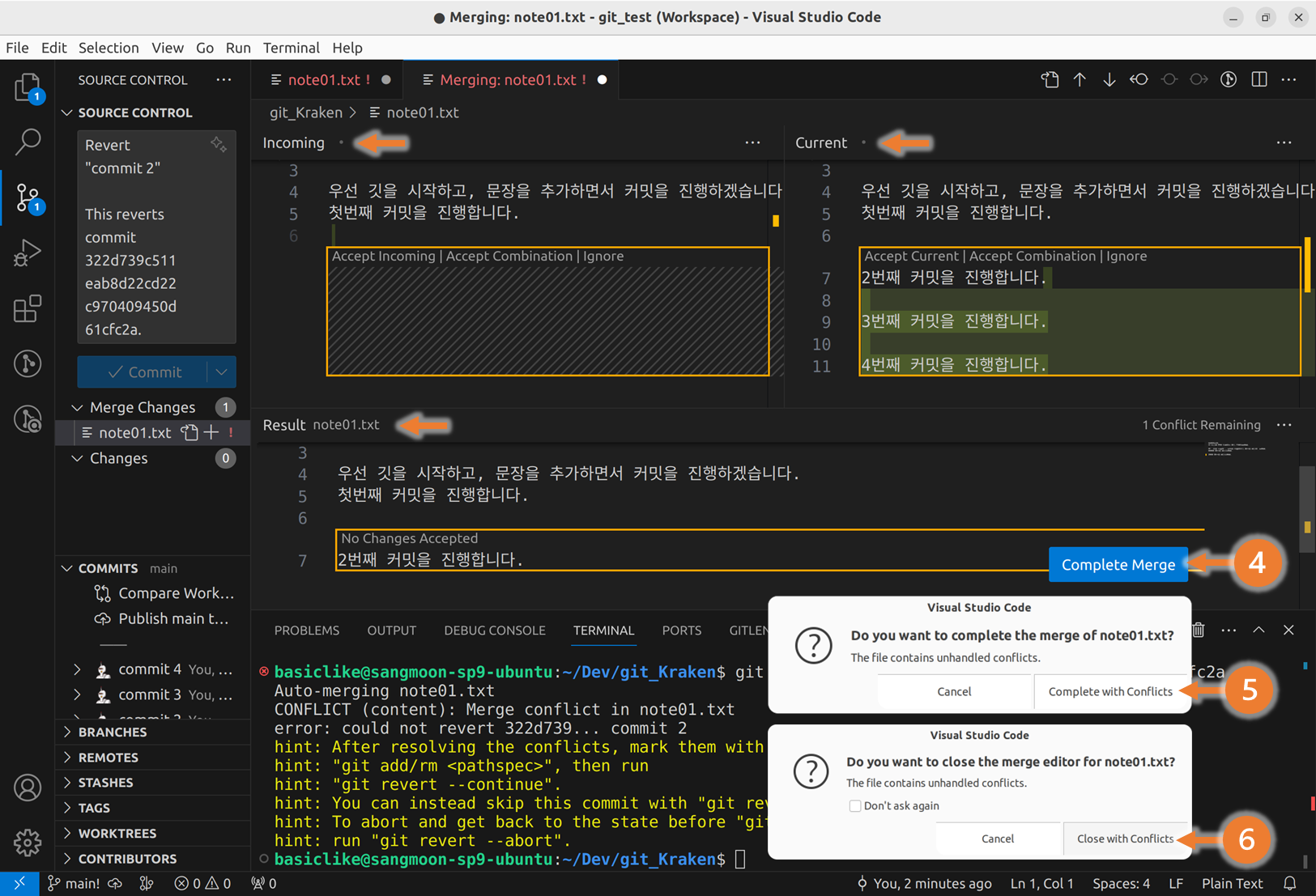The height and width of the screenshot is (896, 1316).
Task: Expand the commit 4 entry
Action: (x=78, y=669)
